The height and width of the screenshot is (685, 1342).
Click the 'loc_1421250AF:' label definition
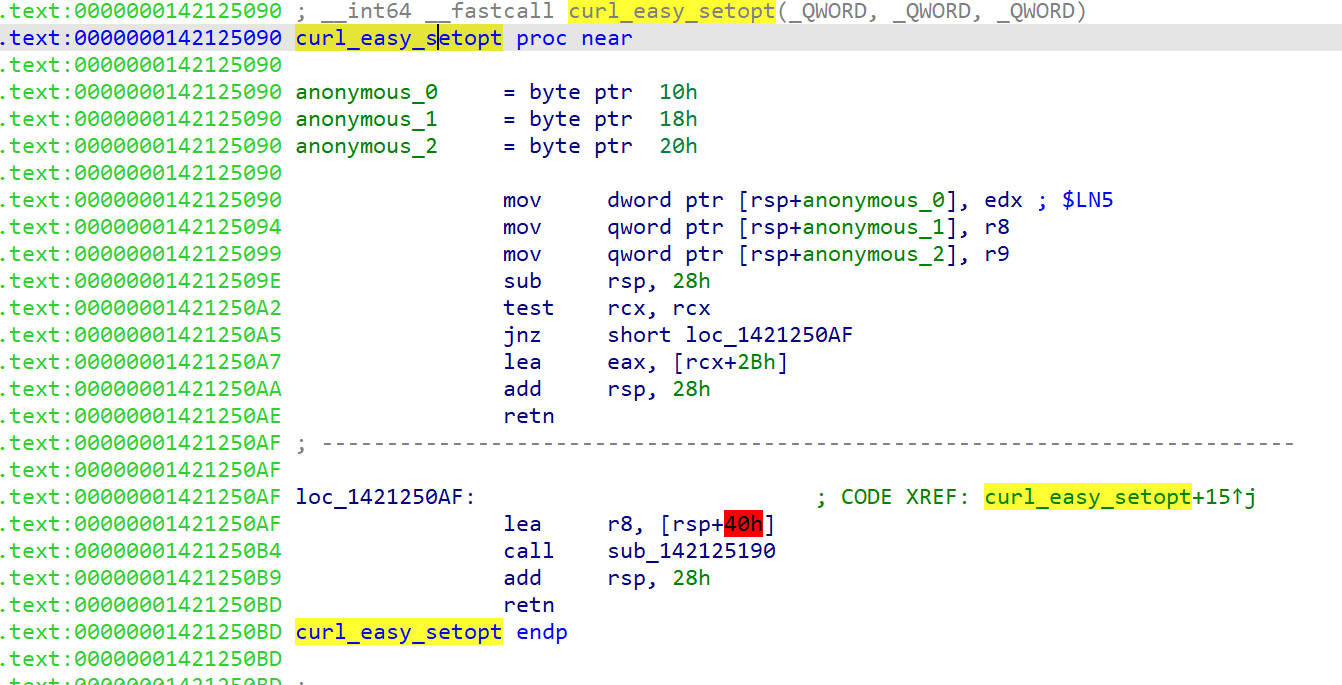(x=386, y=497)
